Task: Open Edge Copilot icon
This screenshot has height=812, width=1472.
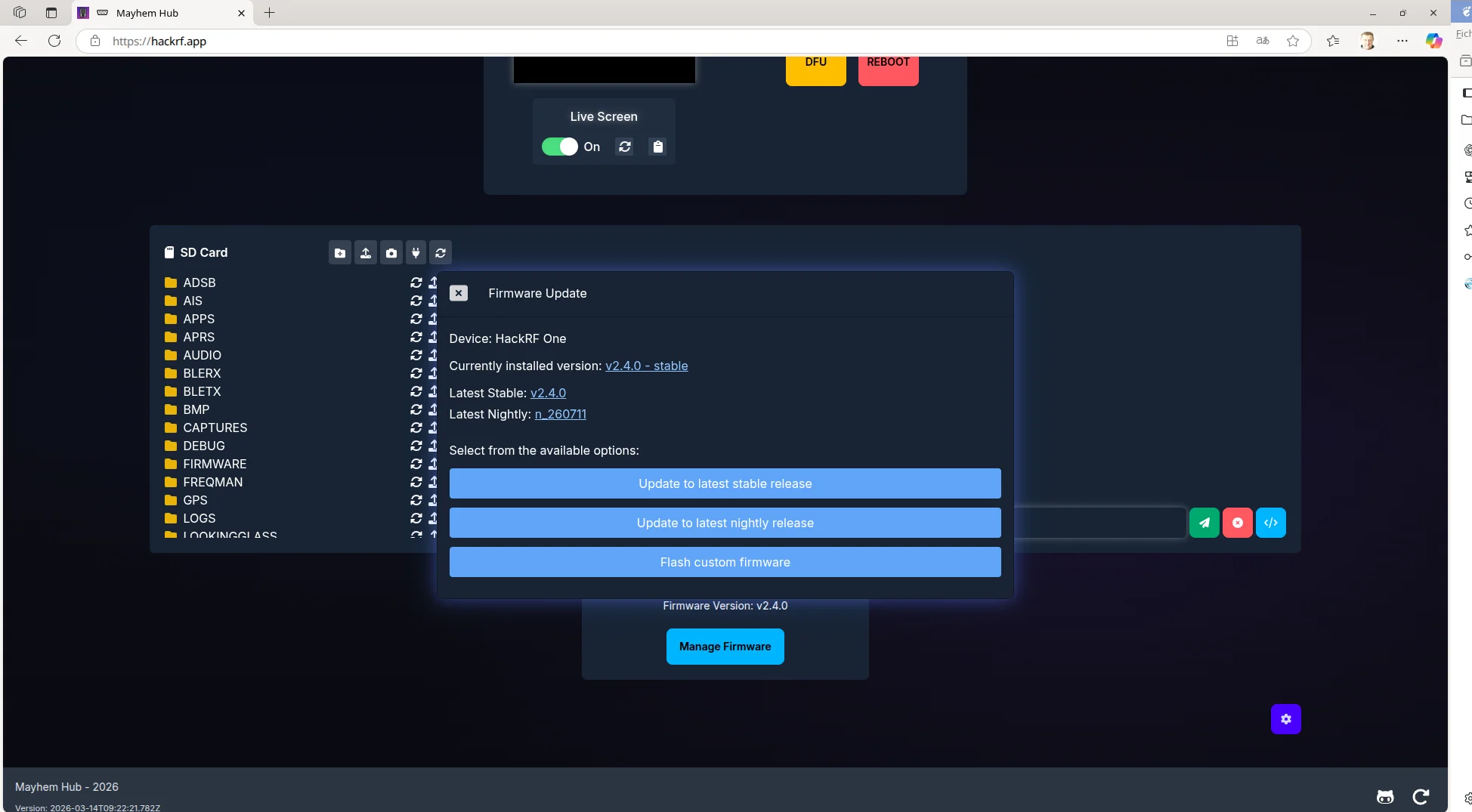Action: (x=1433, y=41)
